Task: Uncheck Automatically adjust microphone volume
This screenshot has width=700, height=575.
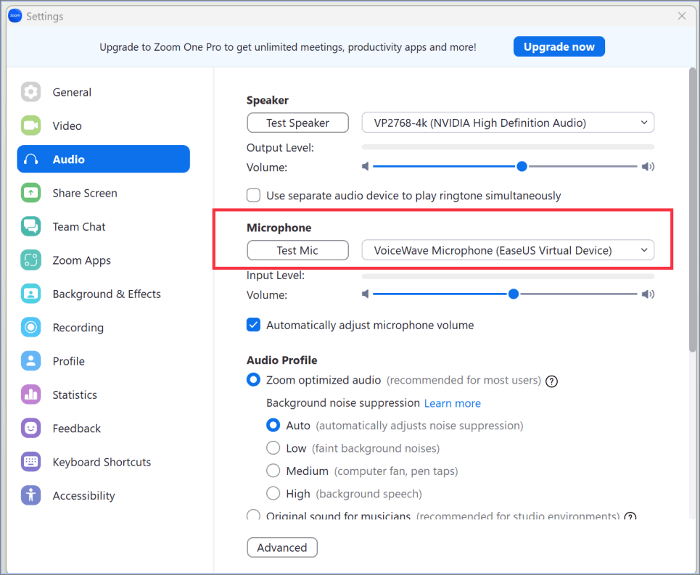Action: click(254, 325)
